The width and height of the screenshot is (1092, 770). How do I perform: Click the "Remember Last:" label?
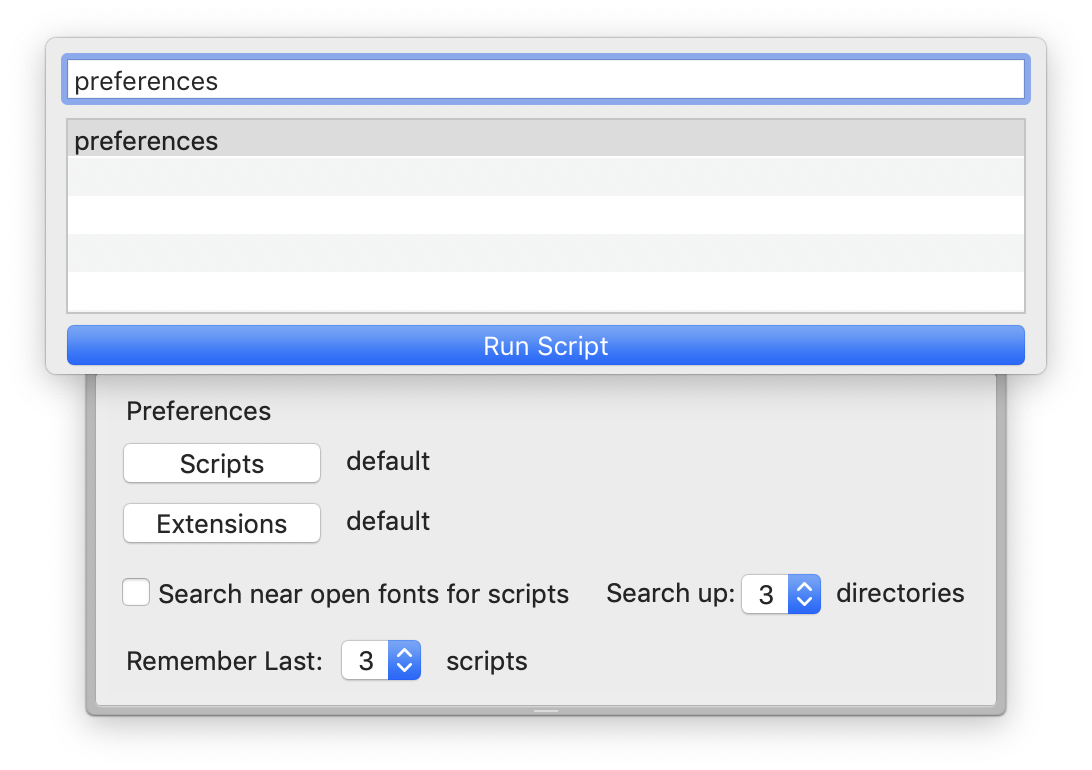click(225, 661)
